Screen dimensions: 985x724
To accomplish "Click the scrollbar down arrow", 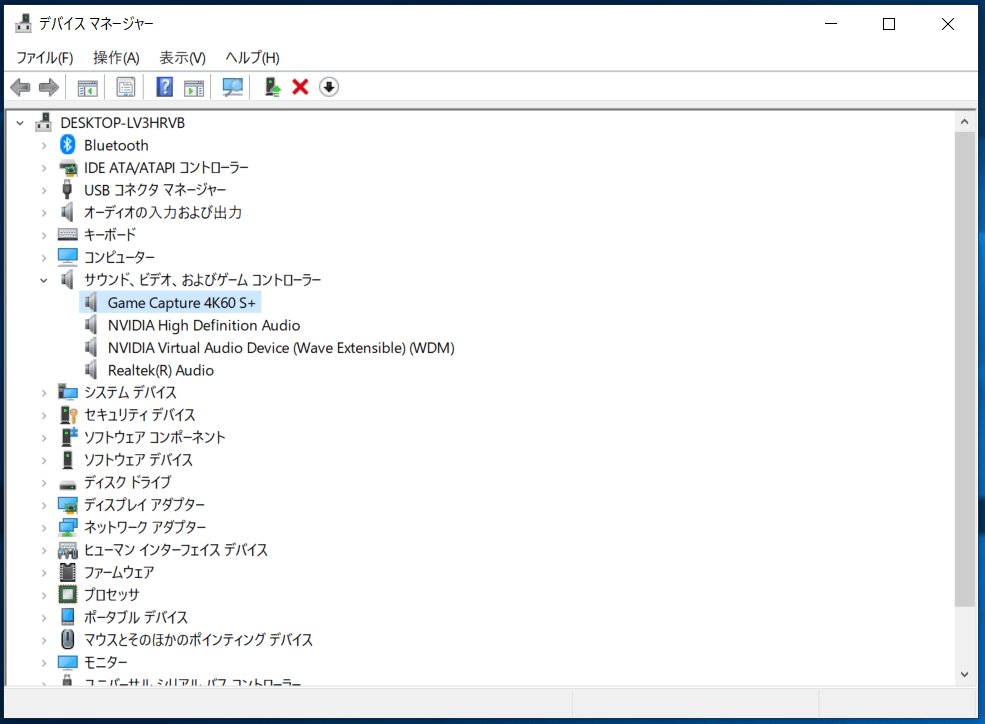I will pyautogui.click(x=965, y=674).
